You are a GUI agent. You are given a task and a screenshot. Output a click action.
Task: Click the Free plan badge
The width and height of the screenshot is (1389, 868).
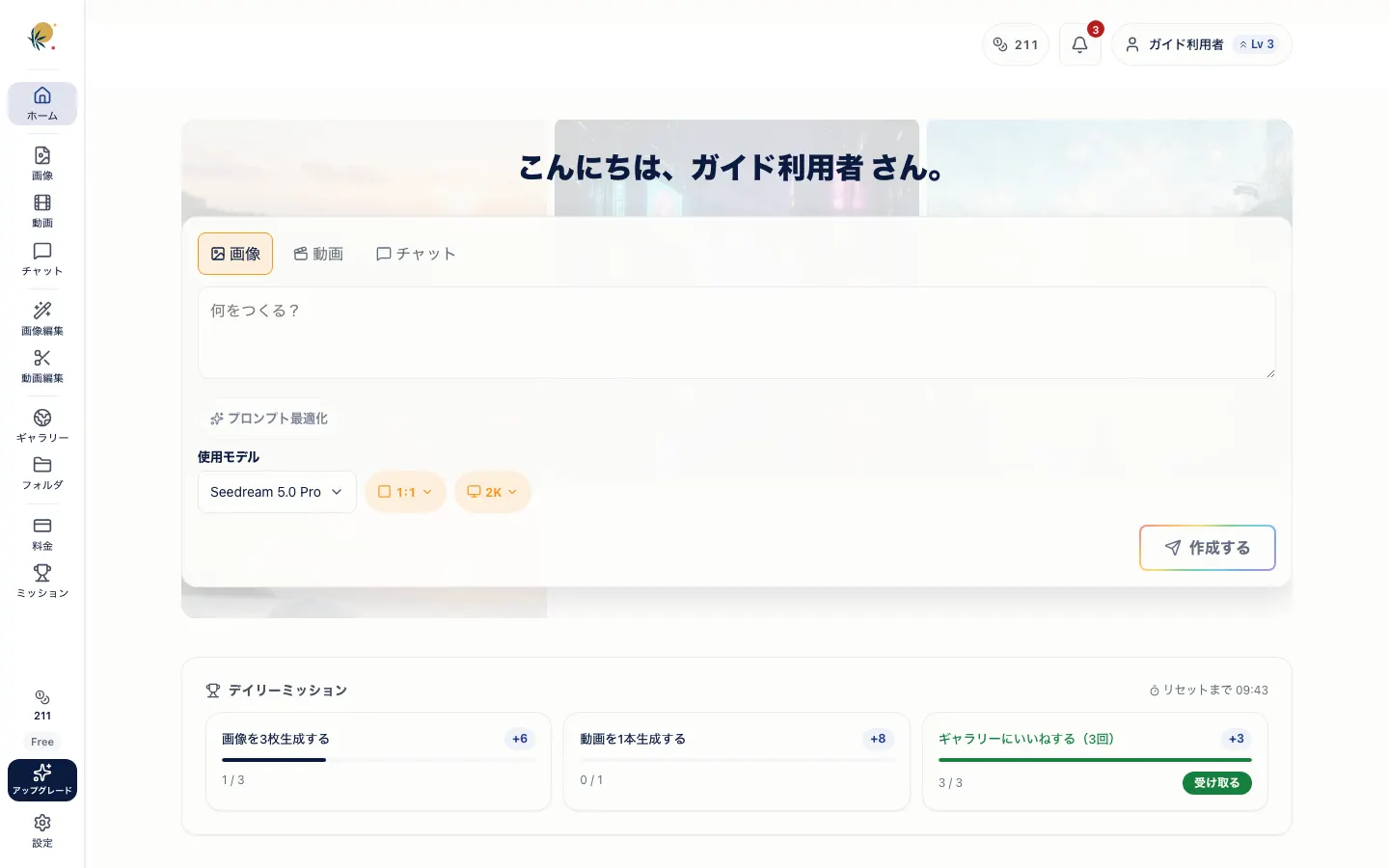point(42,742)
